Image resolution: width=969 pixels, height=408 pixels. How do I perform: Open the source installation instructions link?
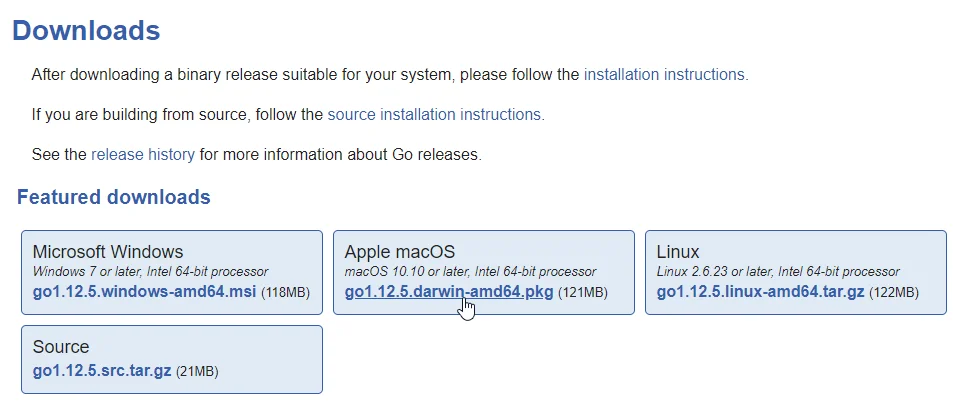(436, 114)
